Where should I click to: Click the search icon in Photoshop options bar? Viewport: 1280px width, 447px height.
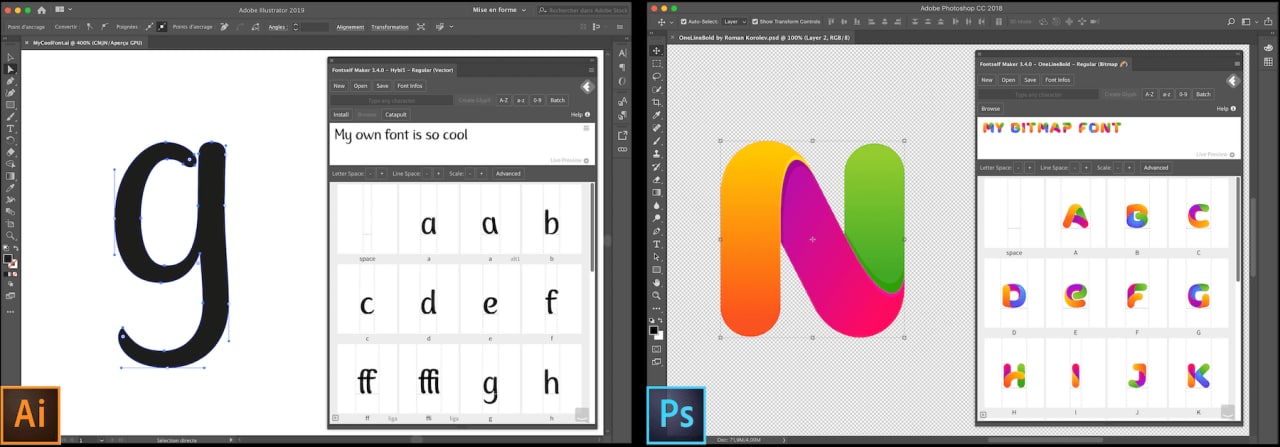1231,21
